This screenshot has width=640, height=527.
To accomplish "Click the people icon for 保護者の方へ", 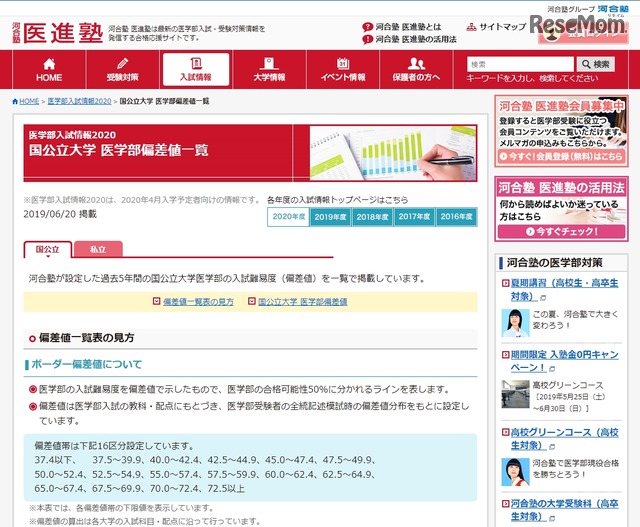I will 416,63.
